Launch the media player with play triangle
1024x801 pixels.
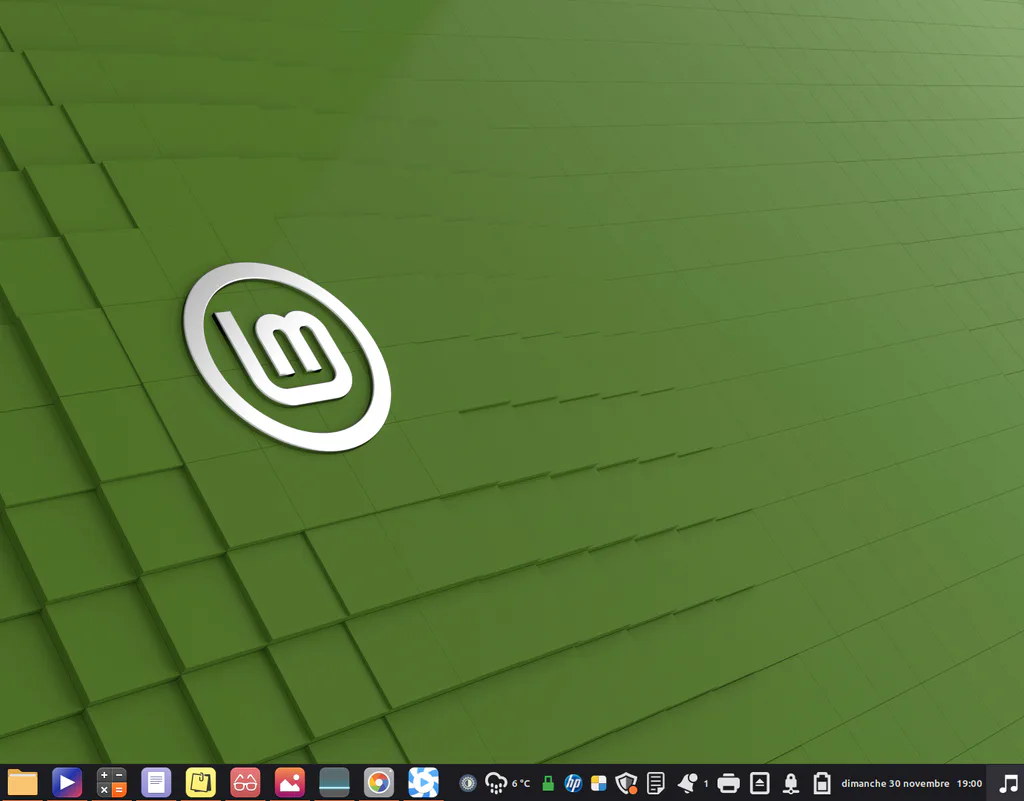coord(67,782)
